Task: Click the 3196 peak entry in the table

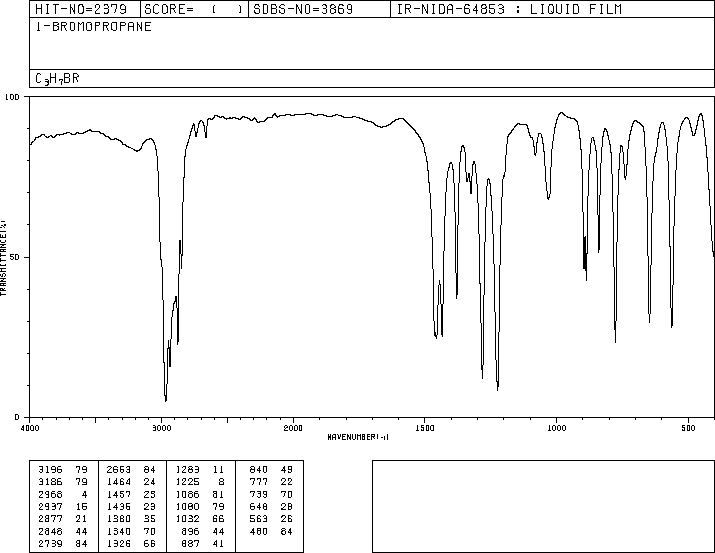Action: (x=63, y=470)
